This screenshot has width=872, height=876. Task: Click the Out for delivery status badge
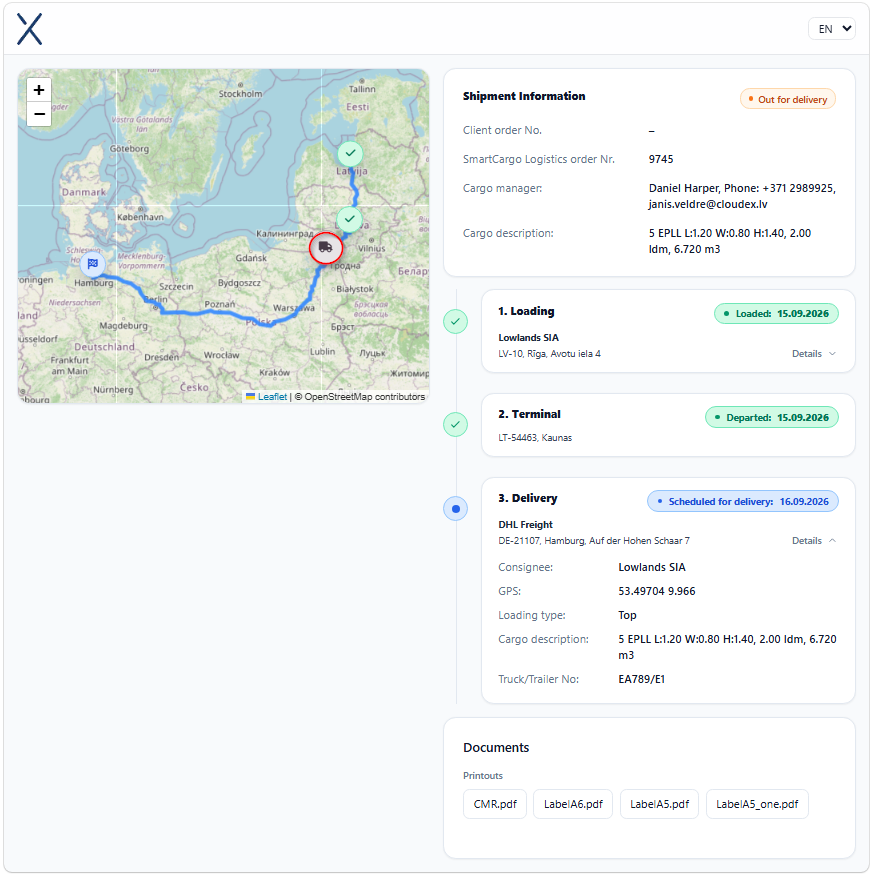click(788, 99)
